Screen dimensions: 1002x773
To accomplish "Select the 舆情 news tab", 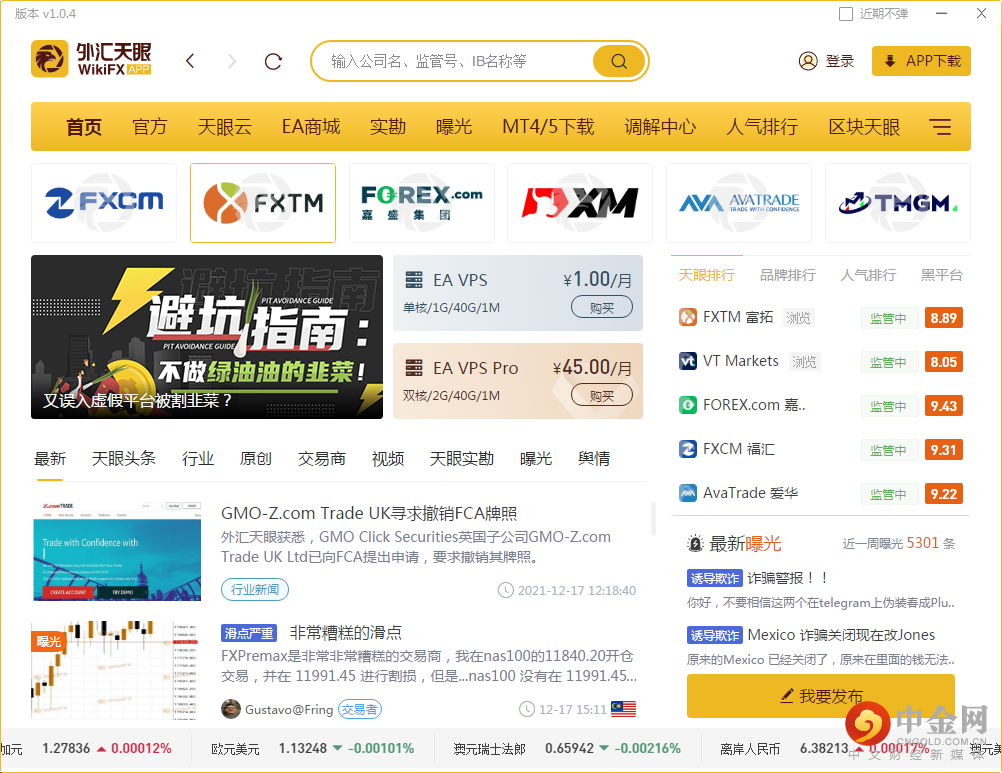I will click(x=594, y=459).
